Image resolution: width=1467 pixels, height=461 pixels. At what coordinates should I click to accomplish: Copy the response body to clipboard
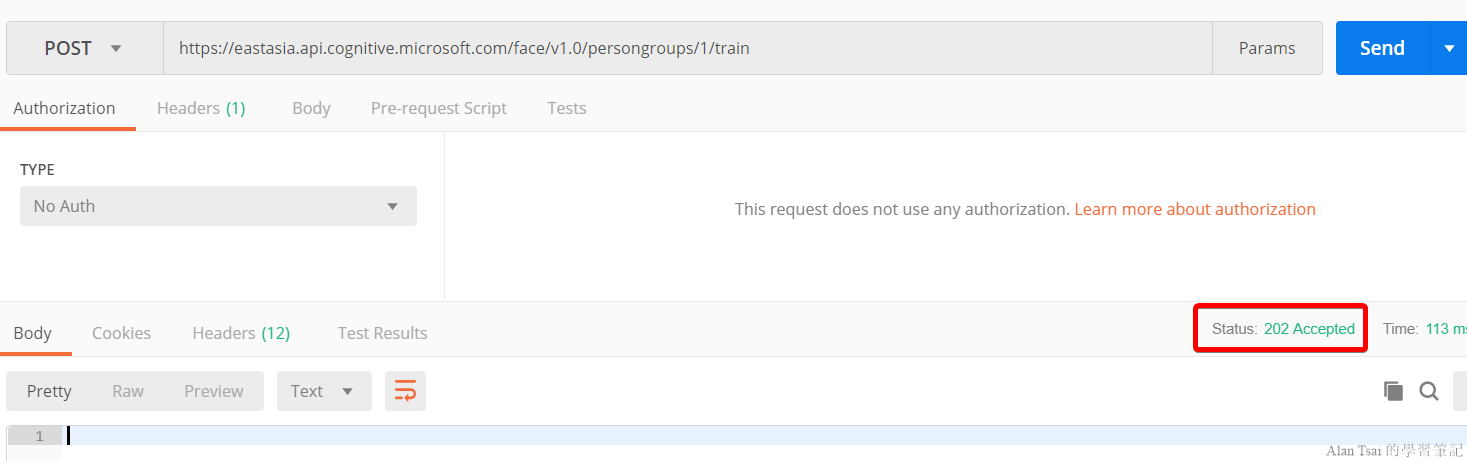[x=1393, y=391]
